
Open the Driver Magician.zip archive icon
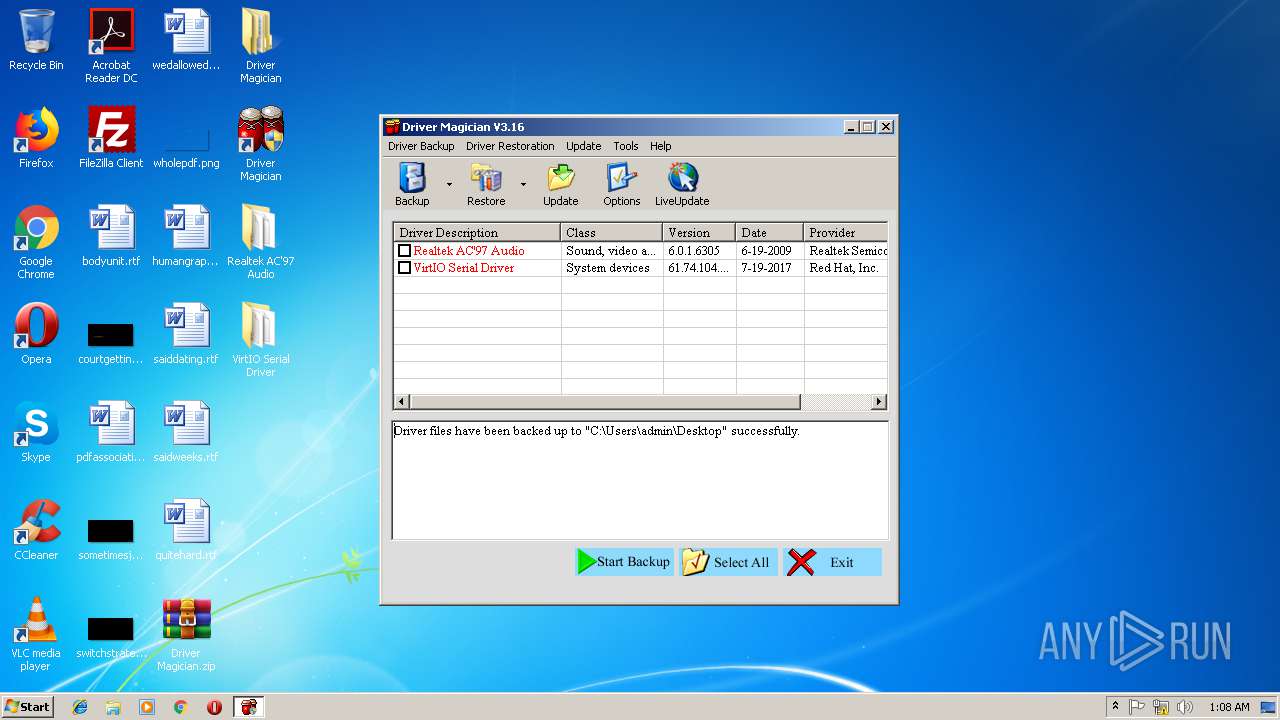click(x=186, y=634)
